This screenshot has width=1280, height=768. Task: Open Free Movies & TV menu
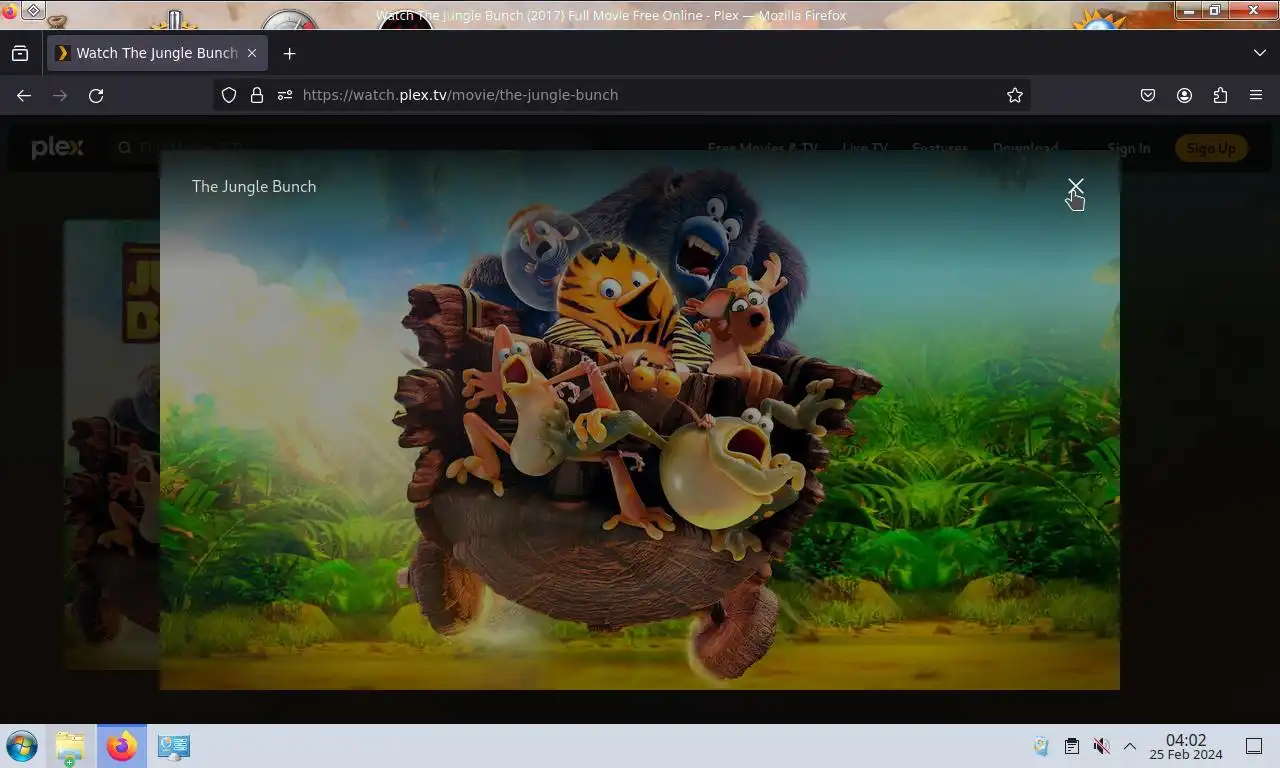[x=762, y=148]
